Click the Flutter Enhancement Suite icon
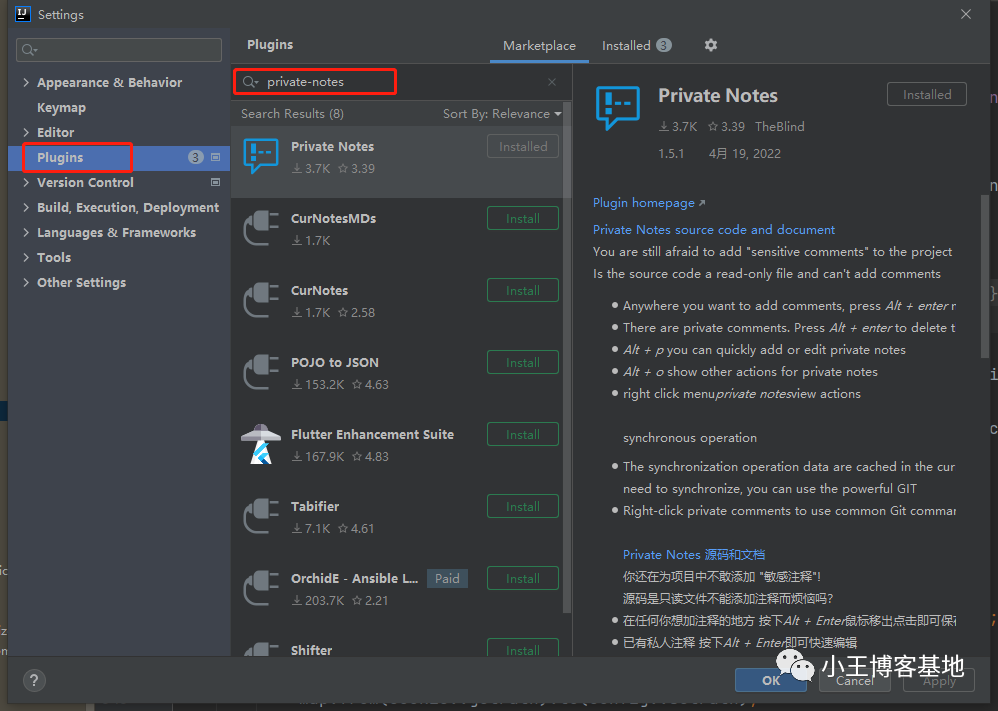Viewport: 998px width, 711px height. click(261, 444)
